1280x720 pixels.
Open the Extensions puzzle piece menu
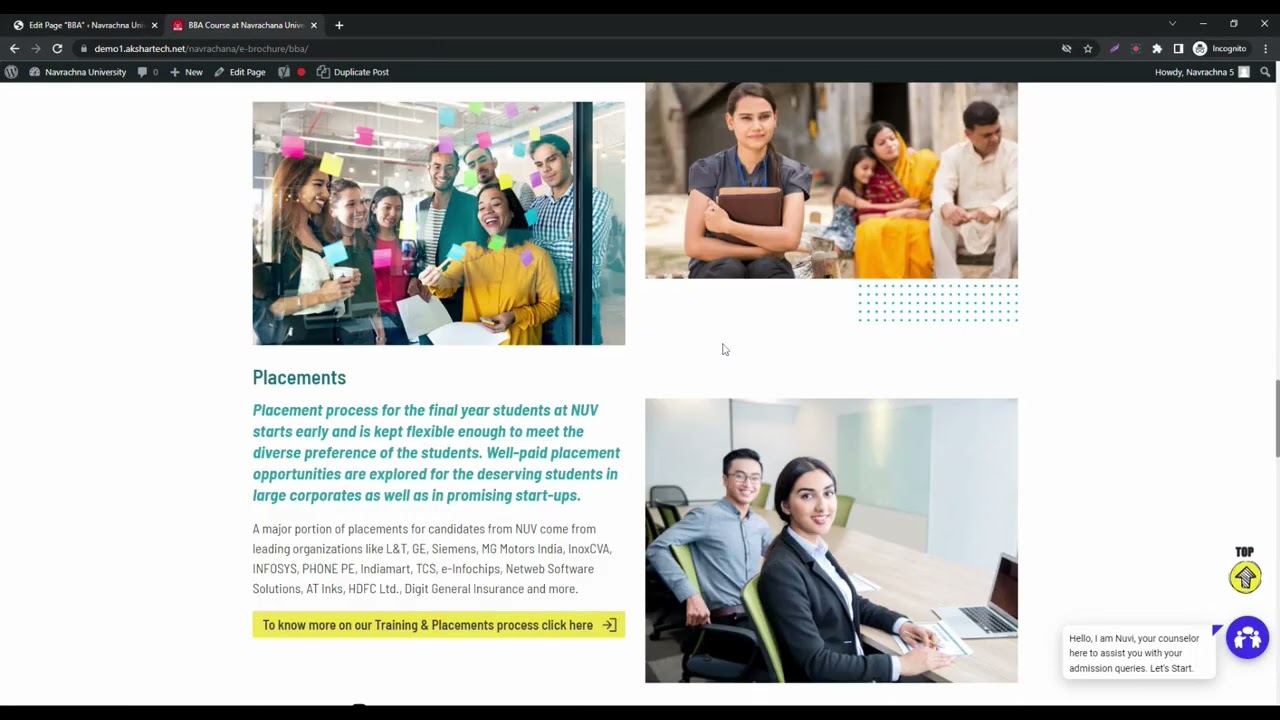tap(1157, 48)
